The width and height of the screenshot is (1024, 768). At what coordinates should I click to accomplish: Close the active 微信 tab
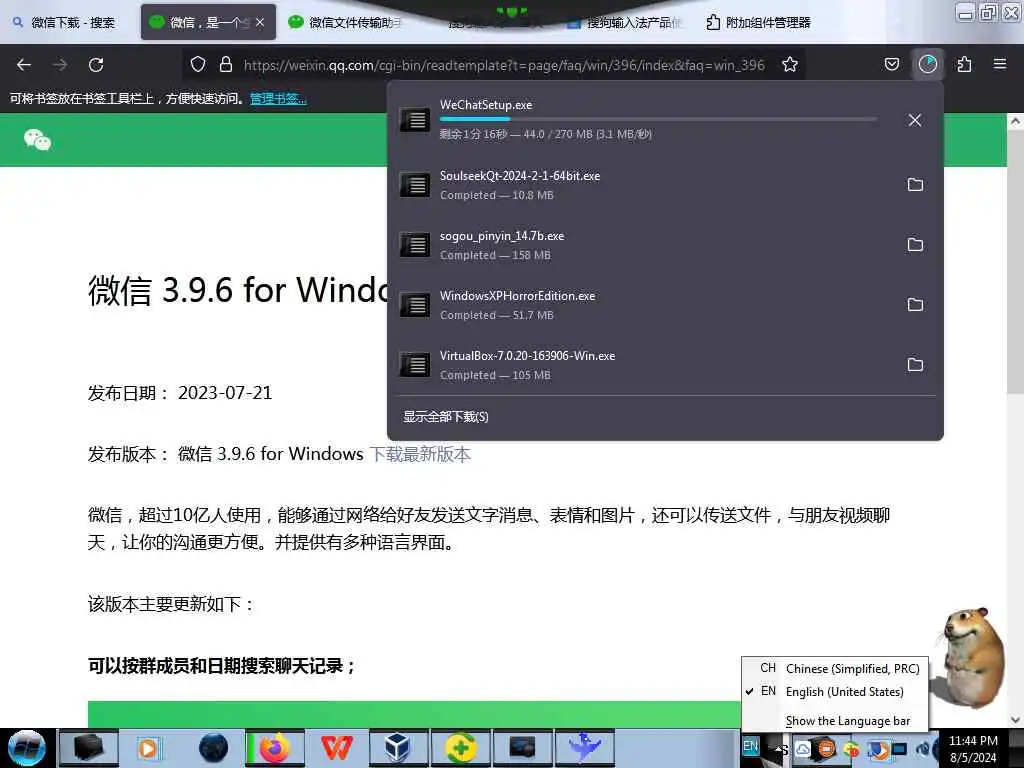(x=260, y=22)
